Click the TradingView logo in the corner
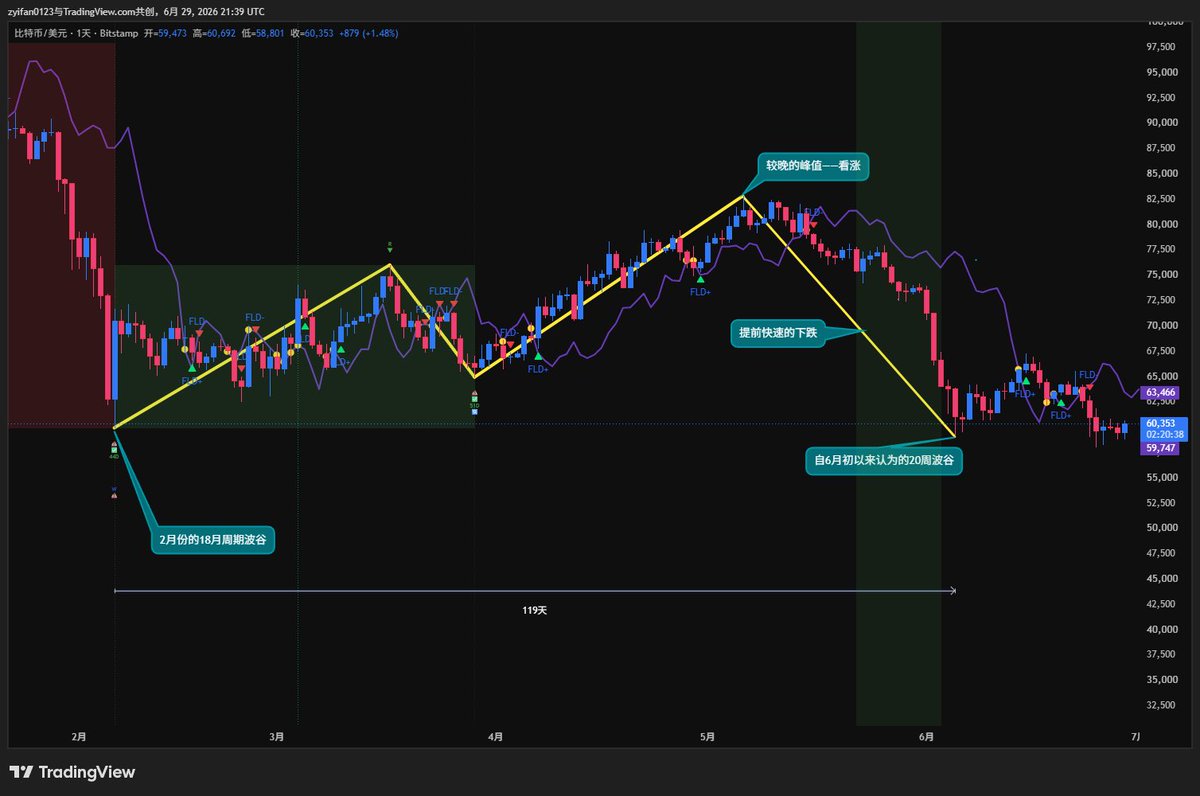 pos(72,772)
